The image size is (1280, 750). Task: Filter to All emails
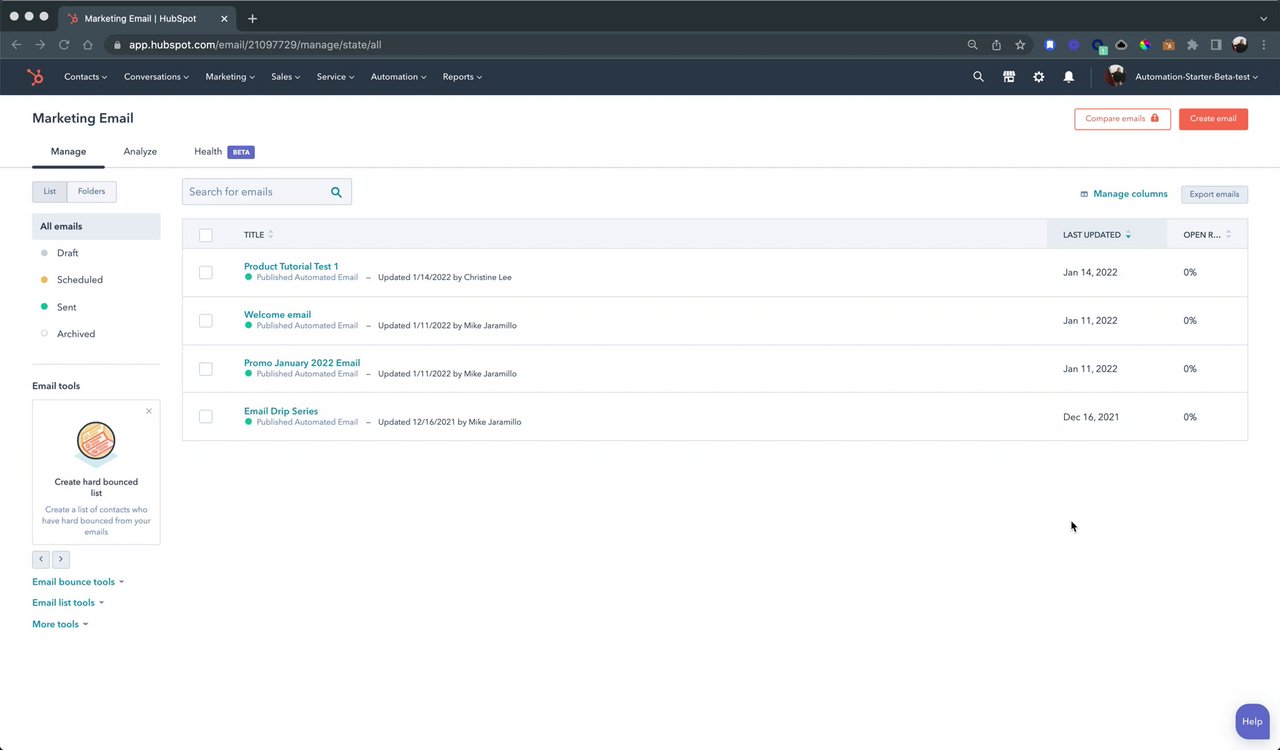point(96,226)
